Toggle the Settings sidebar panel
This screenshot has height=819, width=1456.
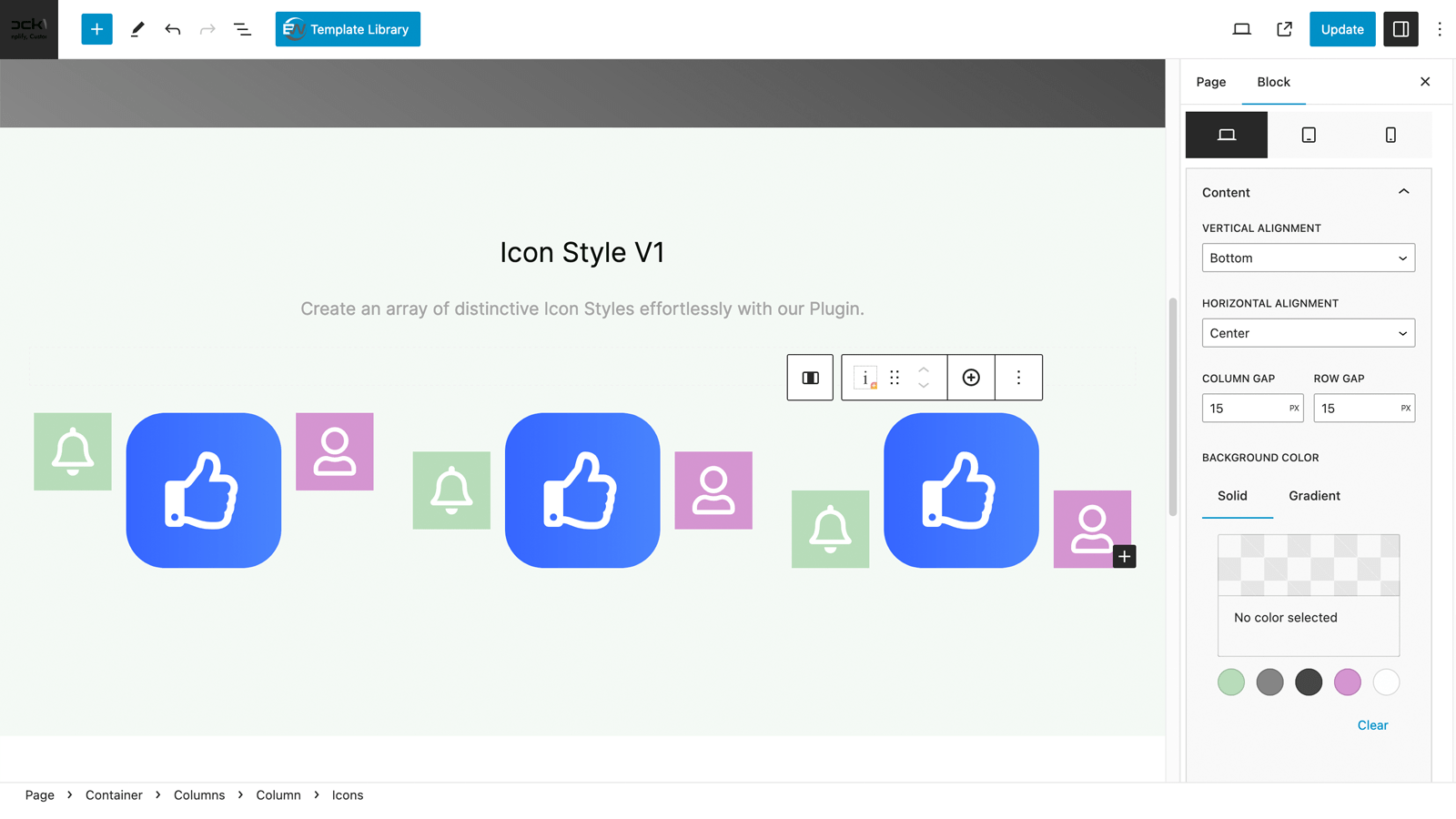pos(1400,29)
